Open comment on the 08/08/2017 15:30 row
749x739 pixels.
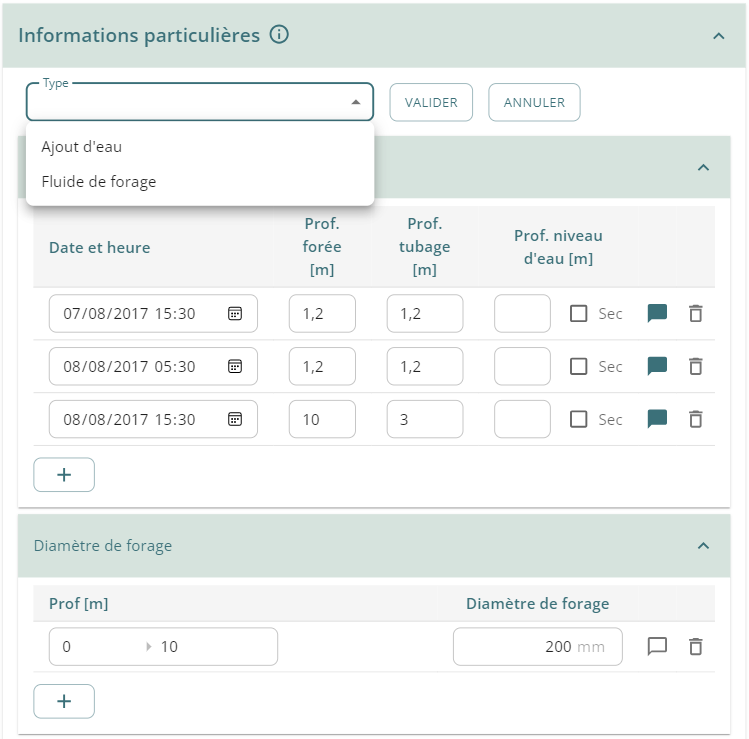click(x=657, y=420)
